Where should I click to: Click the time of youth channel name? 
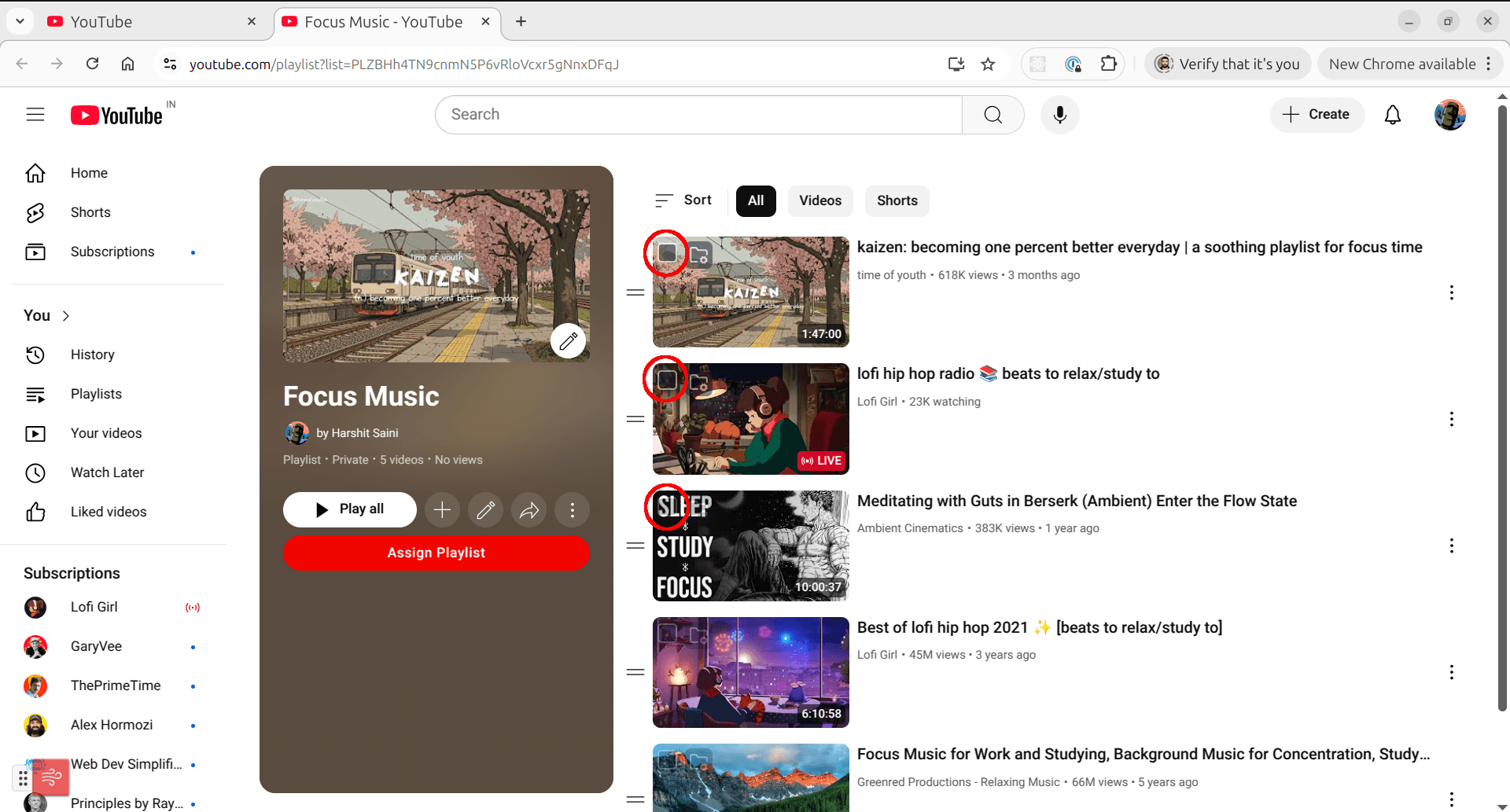[x=891, y=275]
